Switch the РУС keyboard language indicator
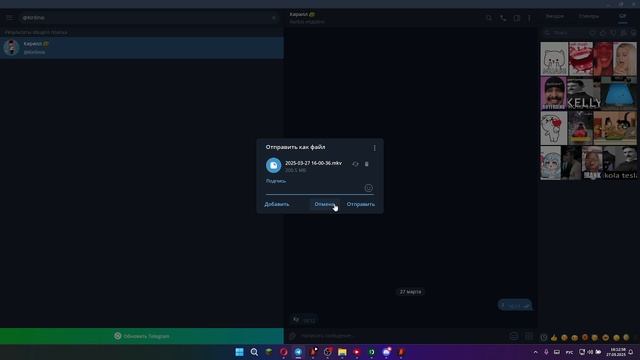This screenshot has width=640, height=360. tap(569, 352)
